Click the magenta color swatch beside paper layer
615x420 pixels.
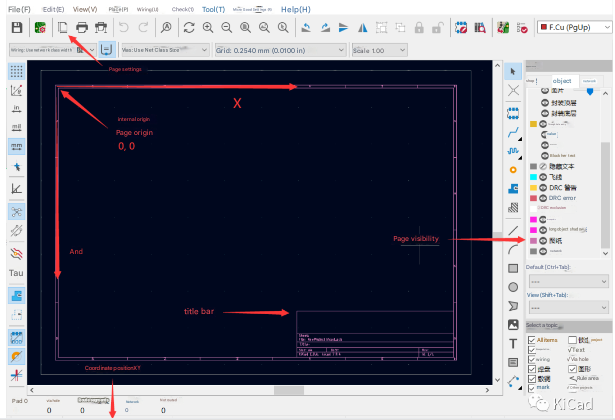point(531,240)
